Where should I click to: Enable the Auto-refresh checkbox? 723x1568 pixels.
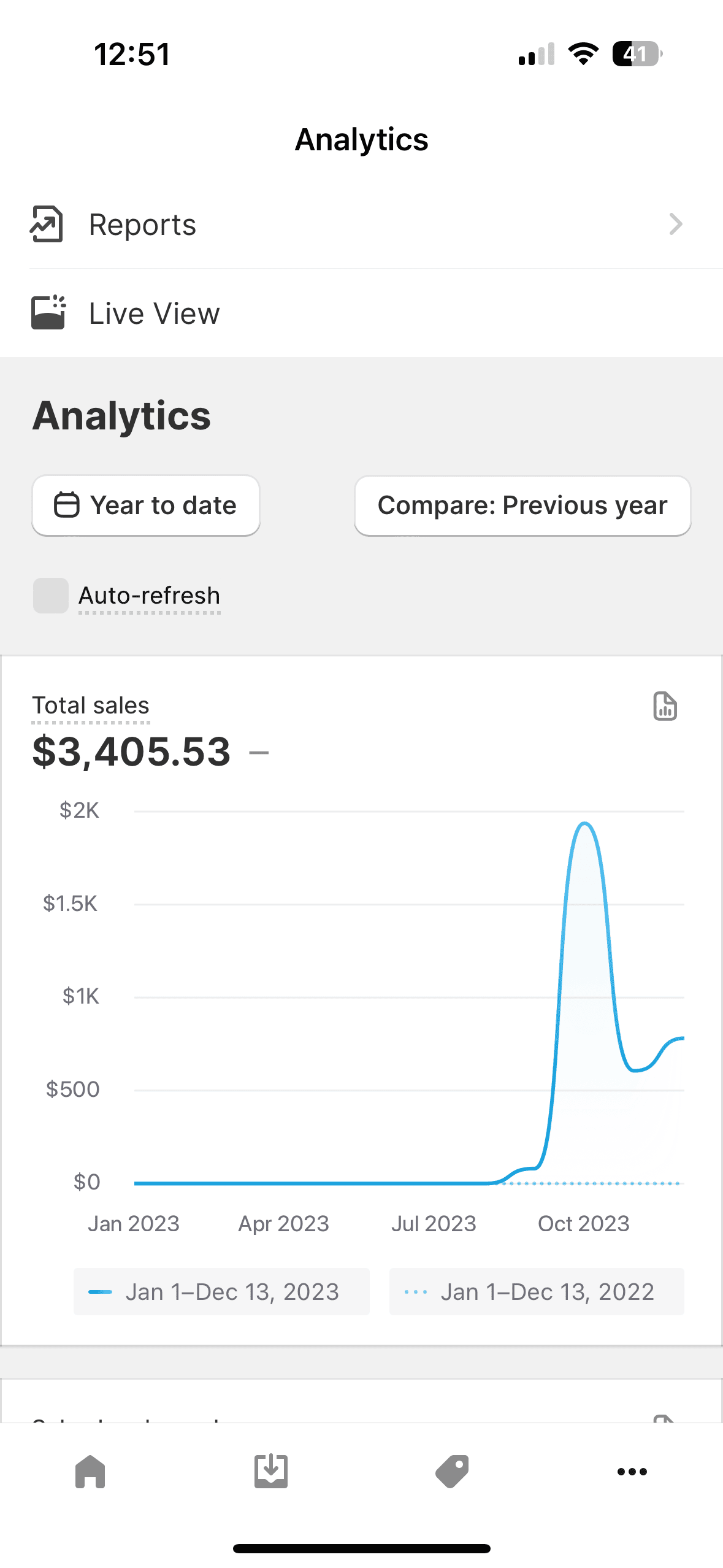click(50, 596)
